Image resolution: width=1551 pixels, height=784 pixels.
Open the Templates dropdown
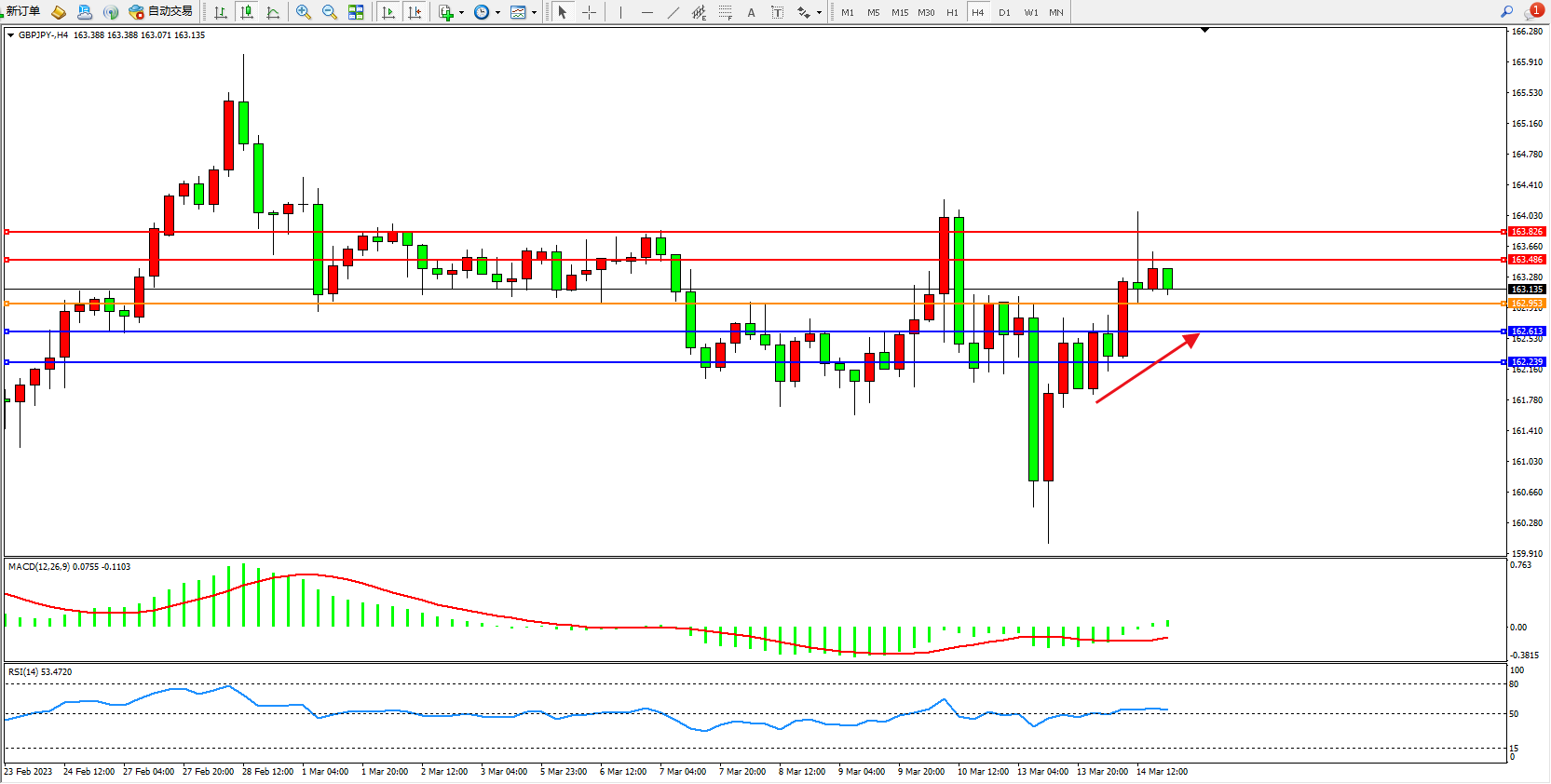534,13
